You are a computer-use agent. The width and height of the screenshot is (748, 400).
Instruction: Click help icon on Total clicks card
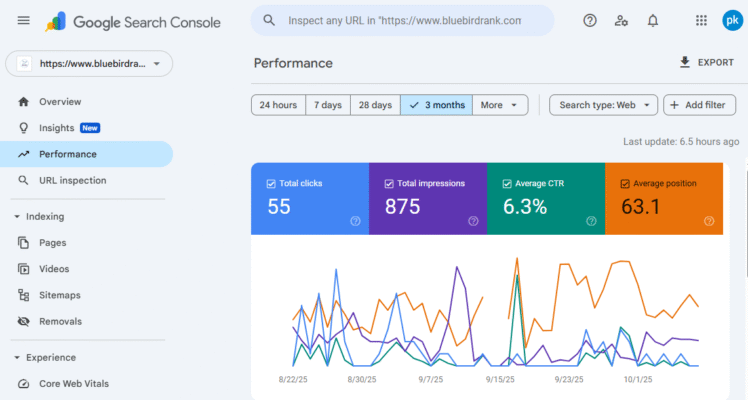point(355,221)
